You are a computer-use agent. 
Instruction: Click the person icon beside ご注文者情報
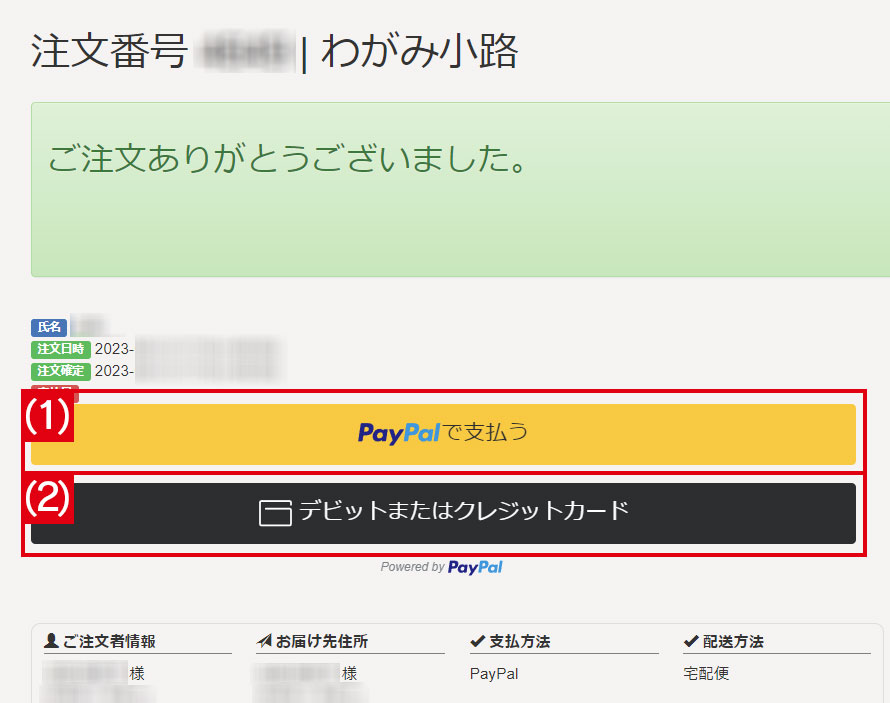(51, 641)
